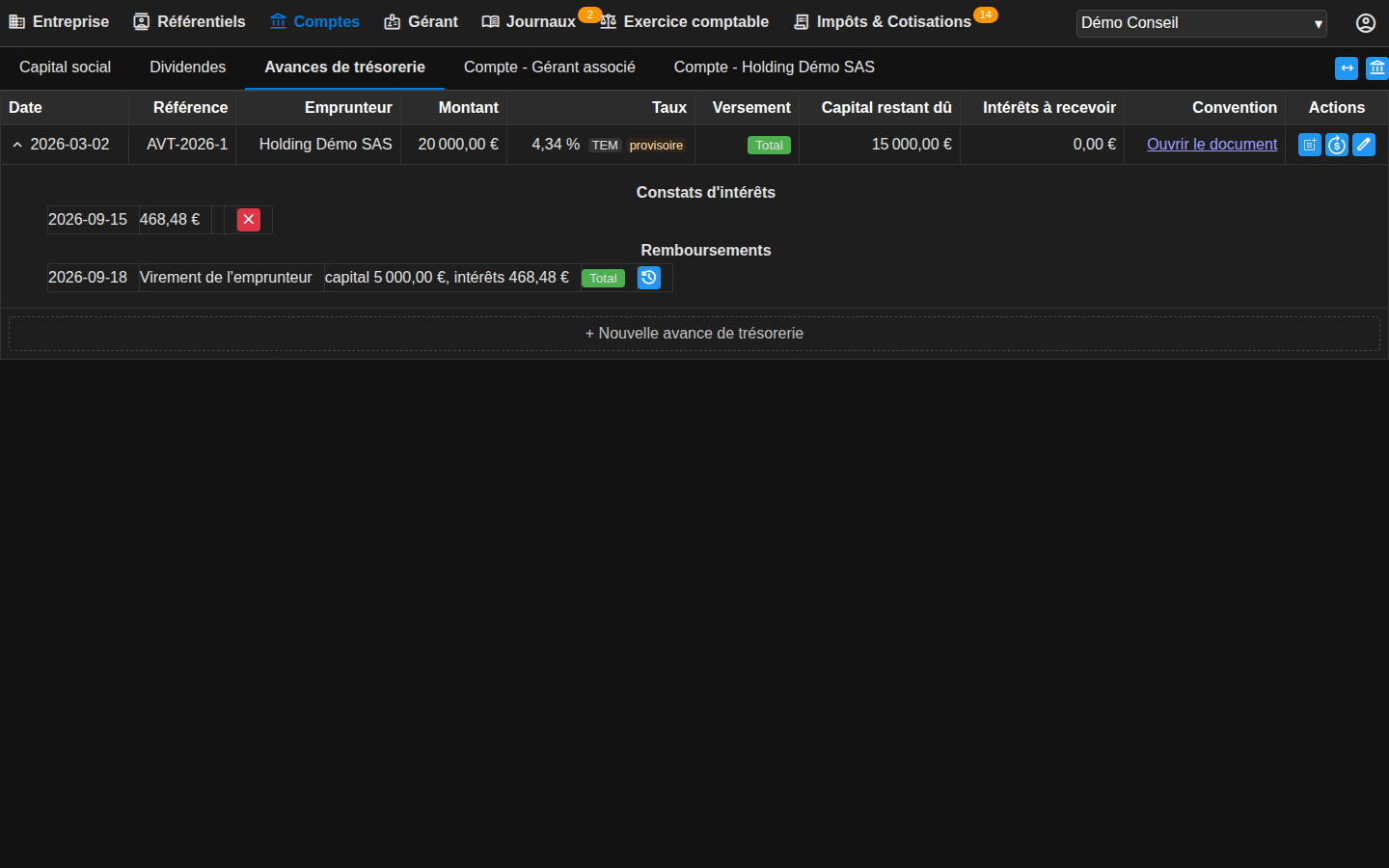Edit advance AVT-2026-1 with pencil icon
The width and height of the screenshot is (1389, 868).
tap(1364, 145)
